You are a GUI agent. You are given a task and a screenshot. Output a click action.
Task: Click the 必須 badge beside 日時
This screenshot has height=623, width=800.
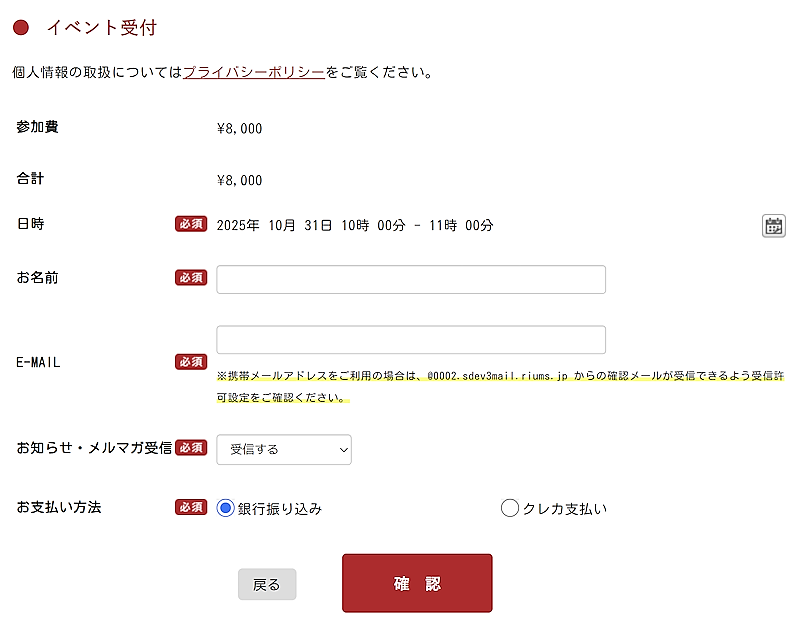191,224
